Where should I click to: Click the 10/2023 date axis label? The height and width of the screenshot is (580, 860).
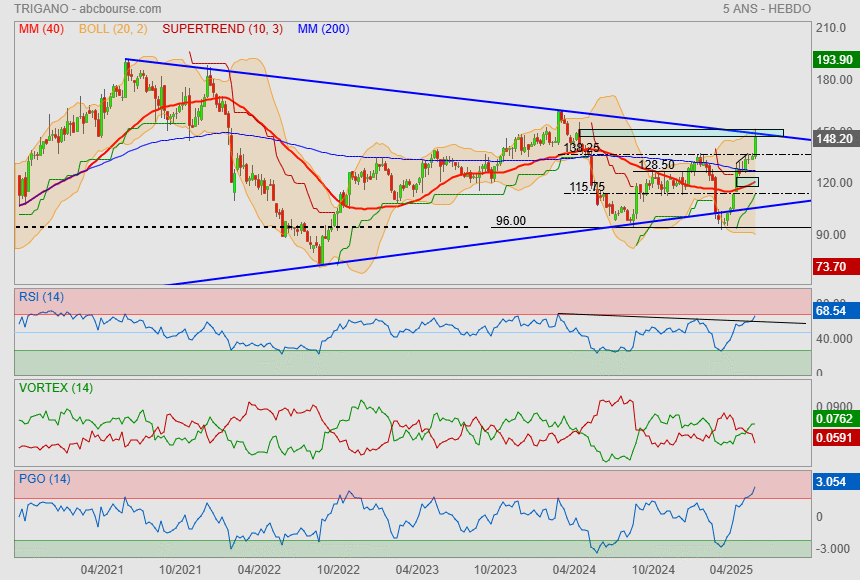coord(495,570)
